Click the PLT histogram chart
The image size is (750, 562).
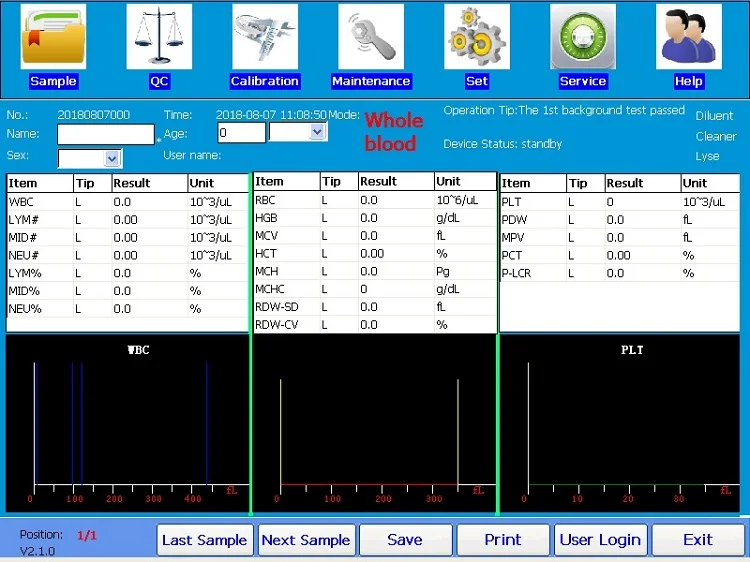(x=620, y=424)
